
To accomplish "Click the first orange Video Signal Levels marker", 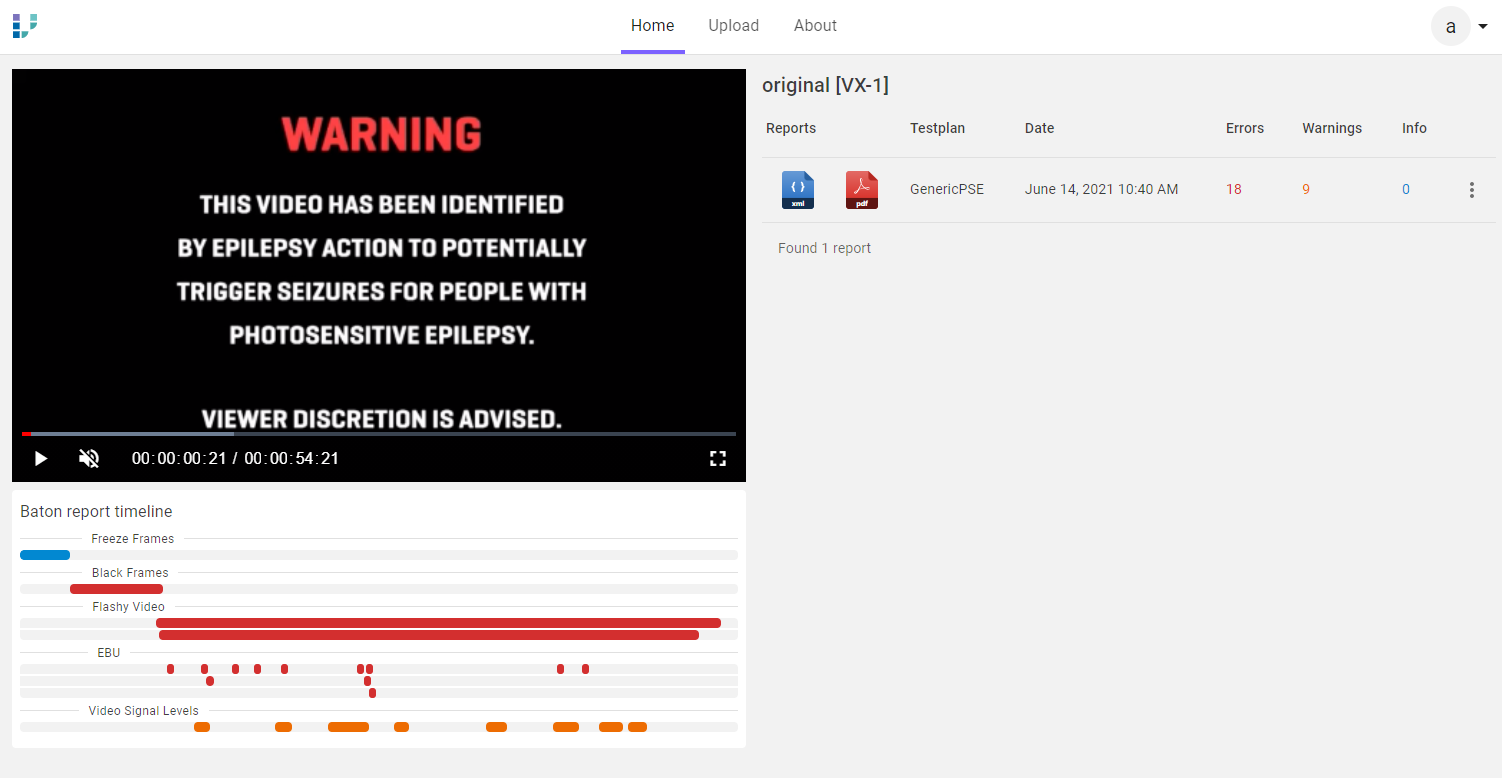I will tap(202, 727).
